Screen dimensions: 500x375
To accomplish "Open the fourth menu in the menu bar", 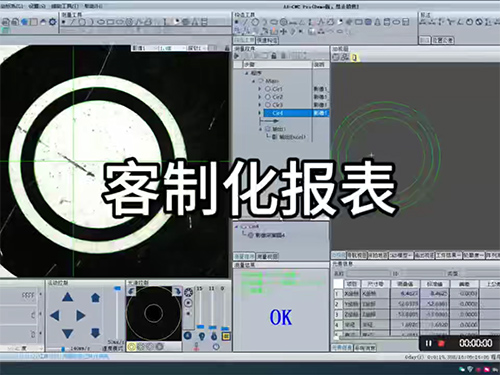I will point(94,6).
